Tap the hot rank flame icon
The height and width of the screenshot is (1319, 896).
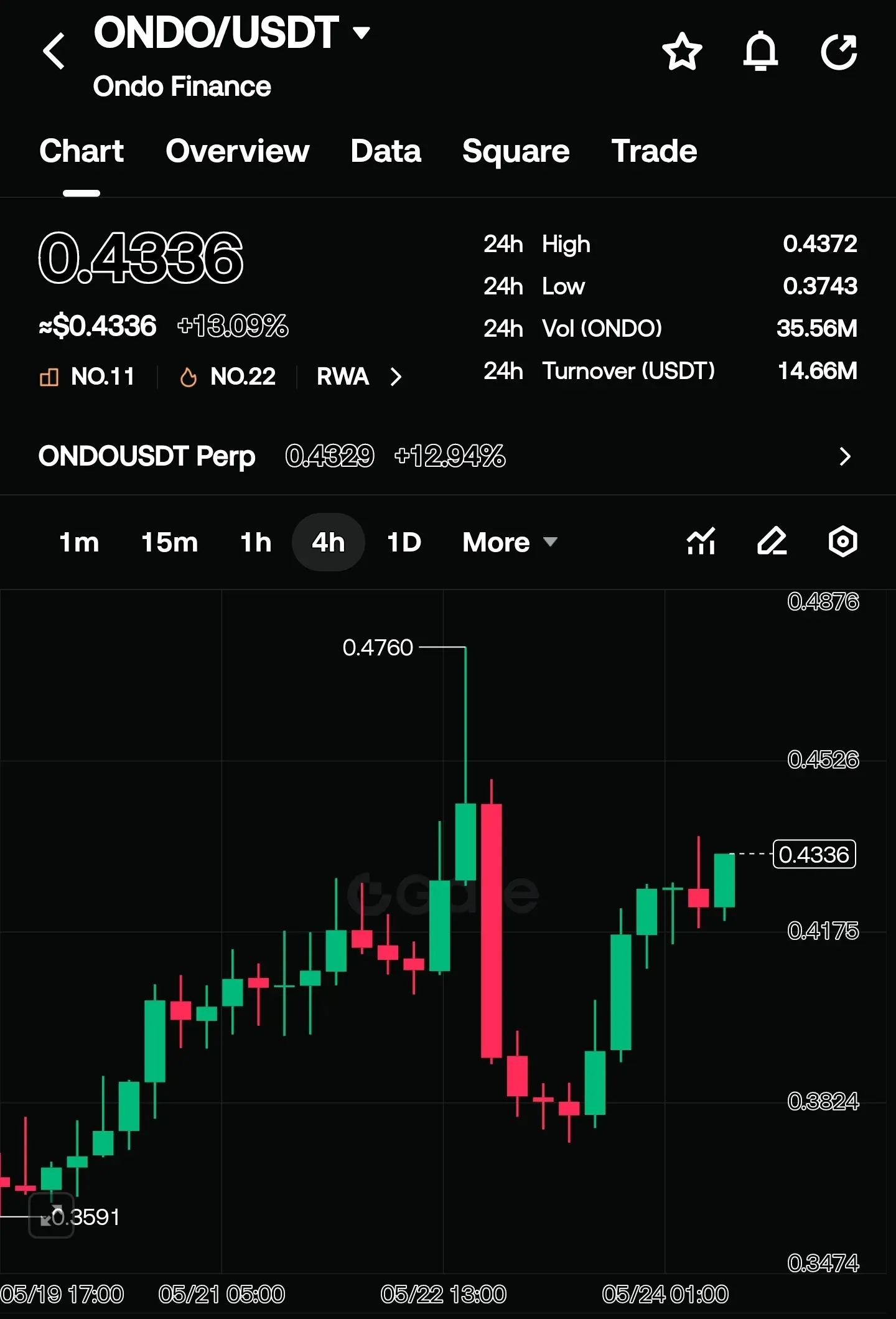click(188, 377)
